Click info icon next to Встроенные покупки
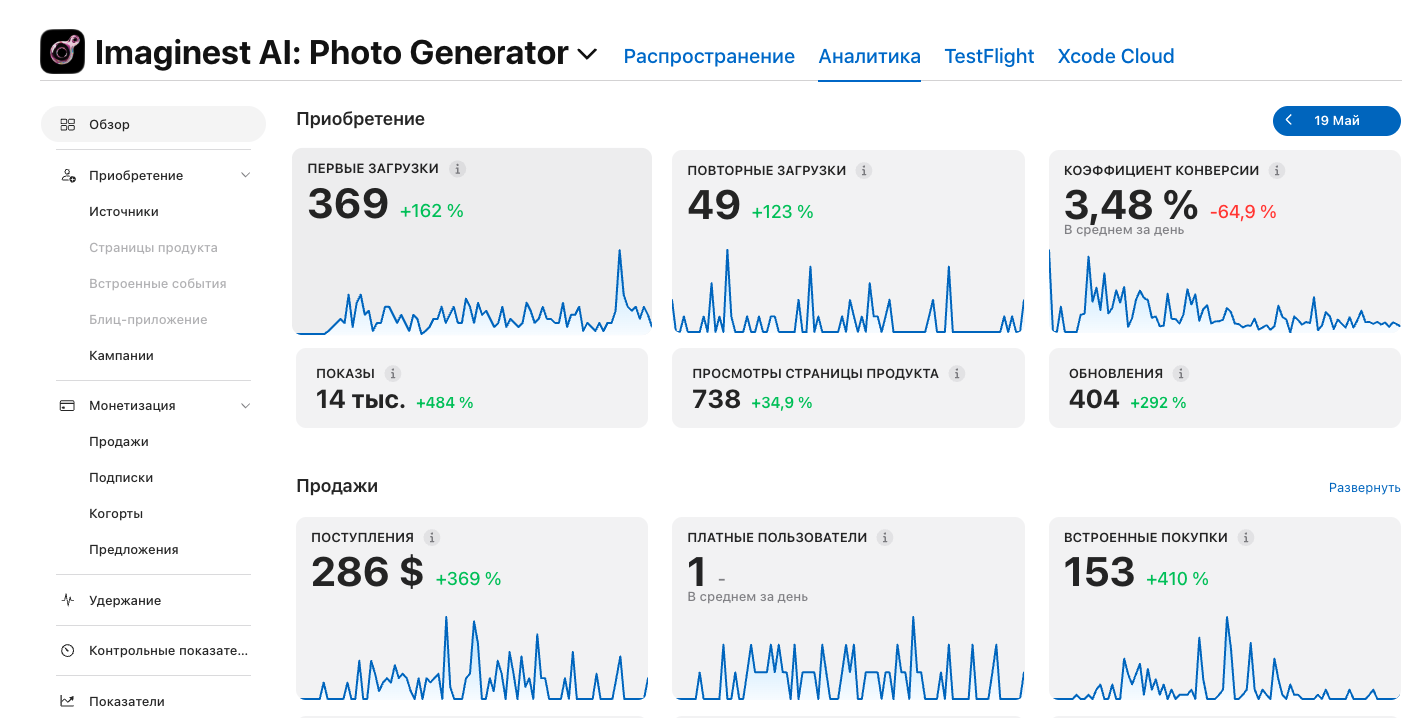This screenshot has width=1428, height=718. (1246, 538)
